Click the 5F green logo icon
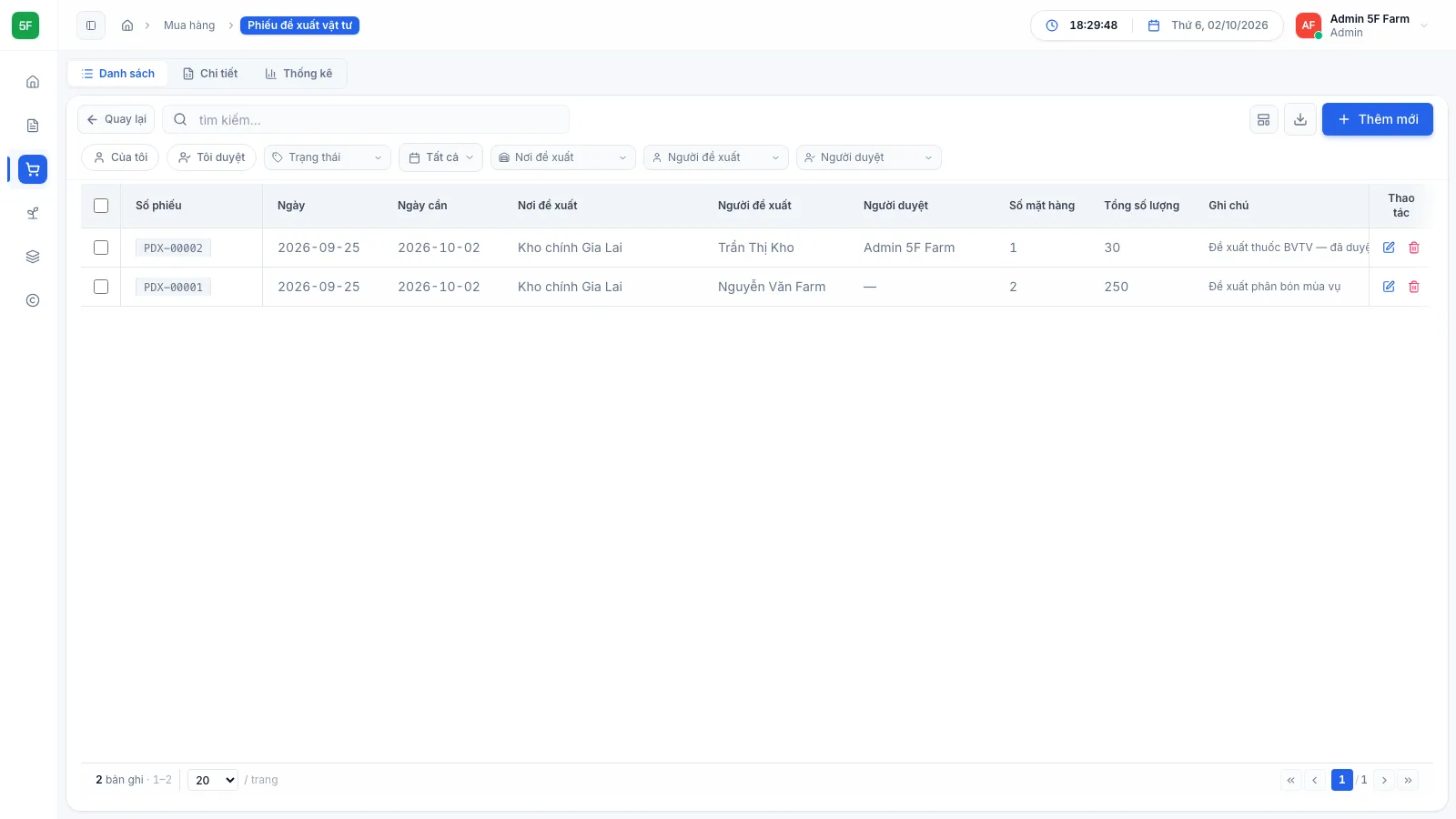Viewport: 1456px width, 819px height. (25, 25)
